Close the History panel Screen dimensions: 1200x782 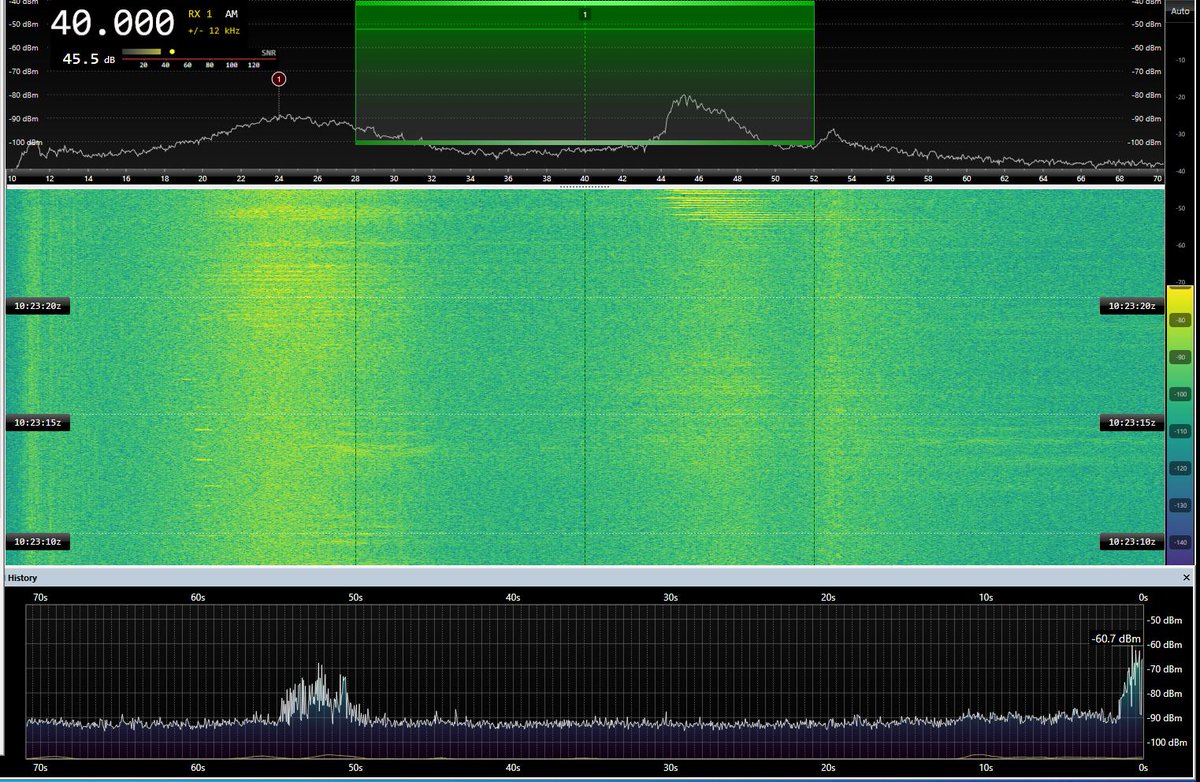tap(1187, 578)
